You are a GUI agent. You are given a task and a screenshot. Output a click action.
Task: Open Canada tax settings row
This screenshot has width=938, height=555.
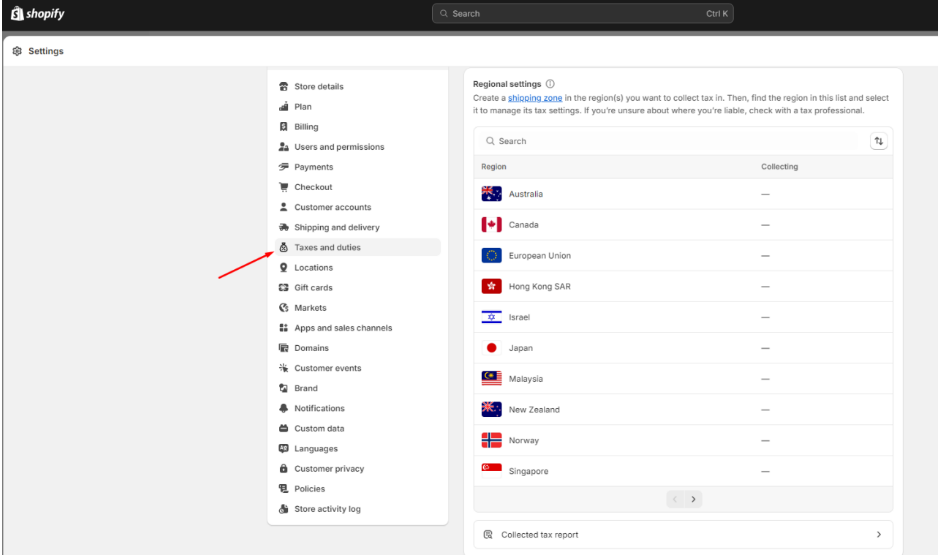point(683,225)
